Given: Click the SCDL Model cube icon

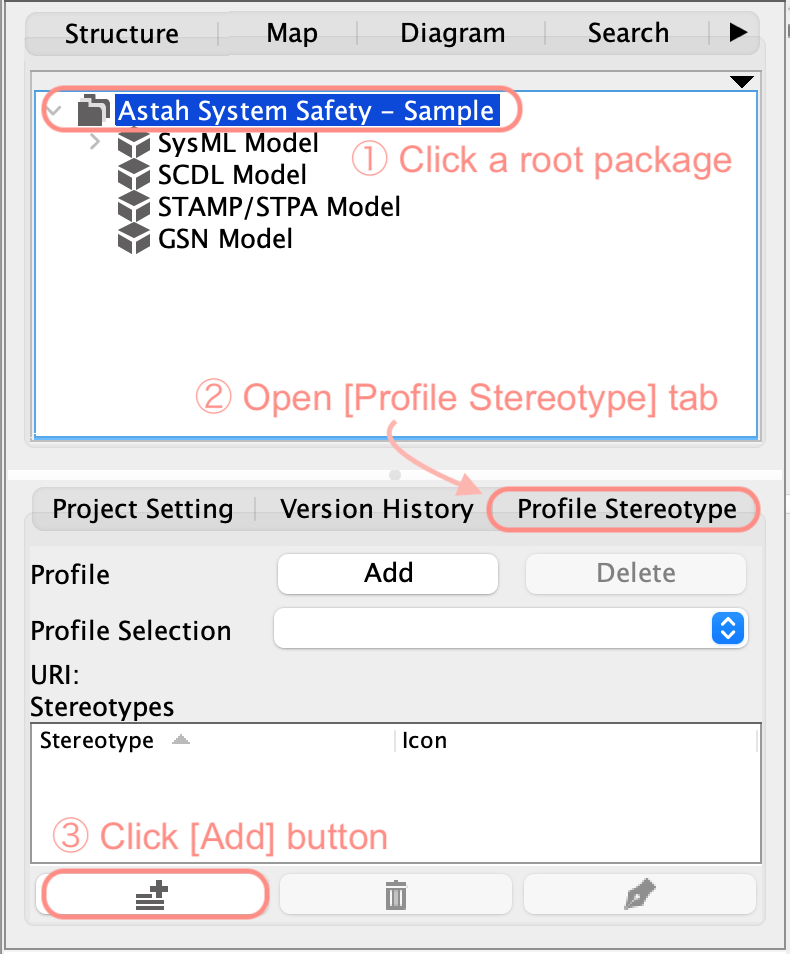Looking at the screenshot, I should pos(133,175).
